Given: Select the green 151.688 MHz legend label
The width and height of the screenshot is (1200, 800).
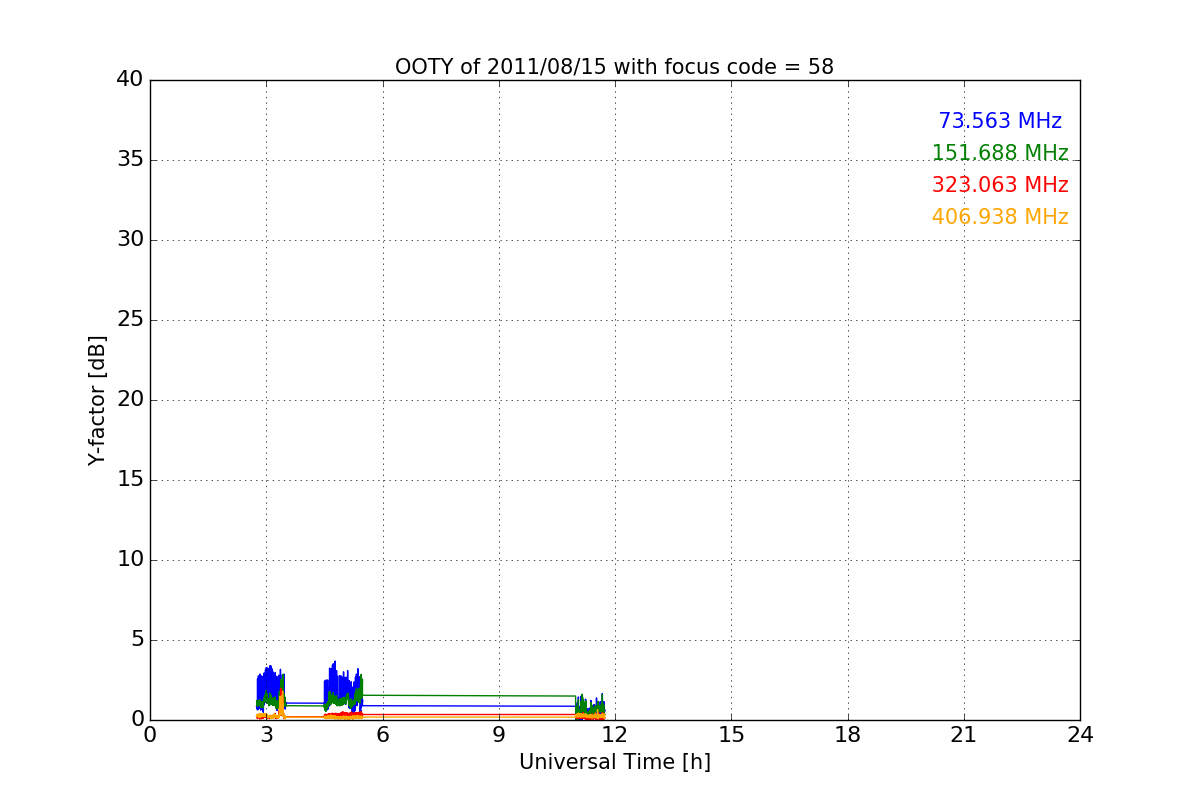Looking at the screenshot, I should pyautogui.click(x=1000, y=153).
